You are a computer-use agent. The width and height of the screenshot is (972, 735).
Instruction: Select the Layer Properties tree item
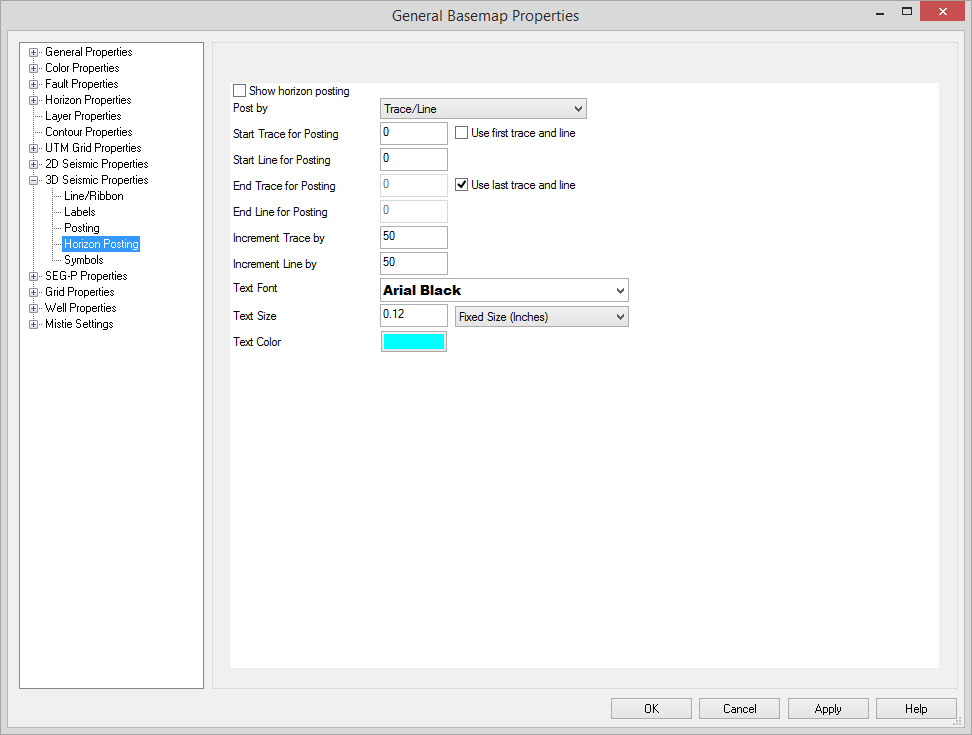(x=83, y=116)
